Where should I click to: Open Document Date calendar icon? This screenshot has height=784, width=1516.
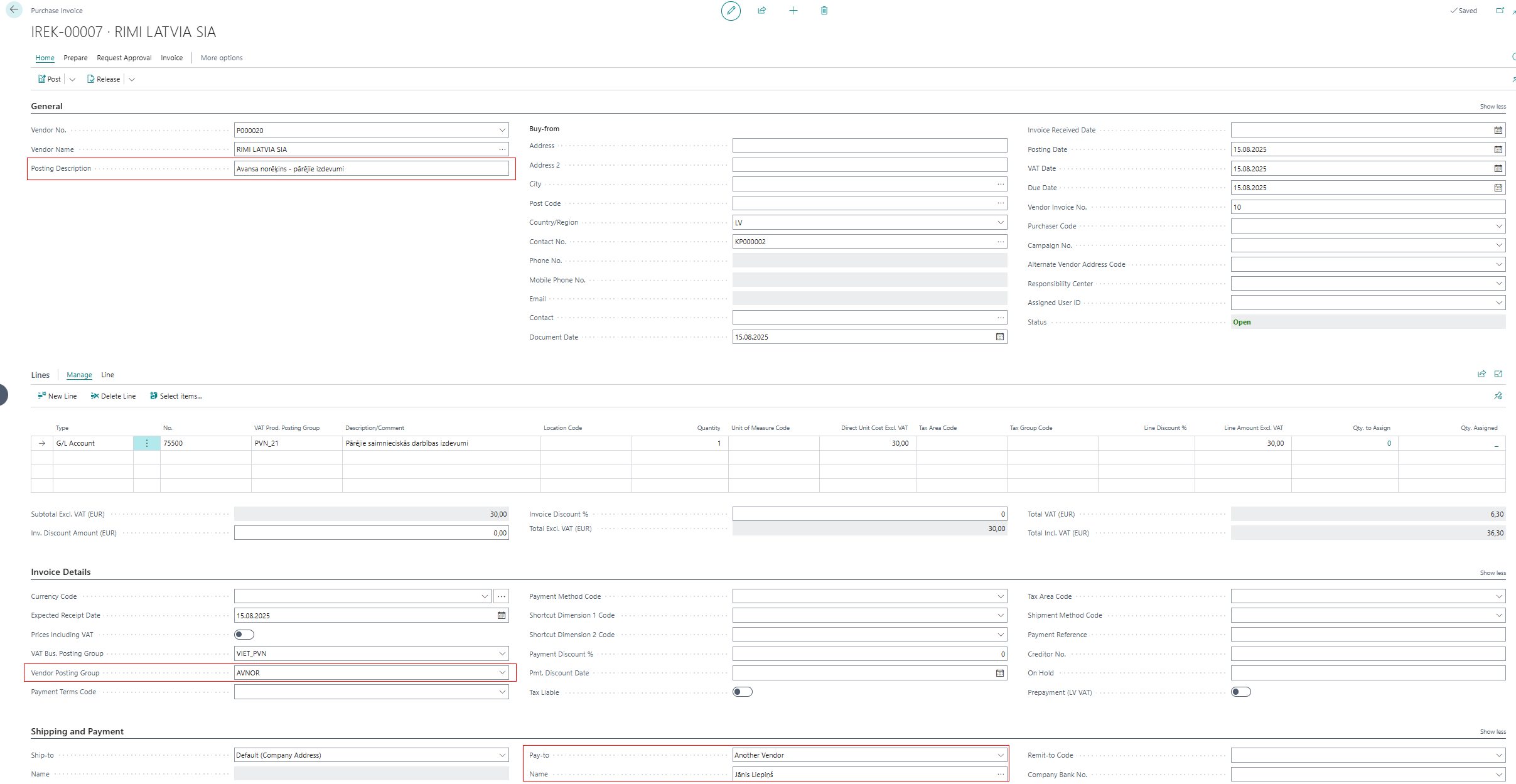(x=1000, y=337)
